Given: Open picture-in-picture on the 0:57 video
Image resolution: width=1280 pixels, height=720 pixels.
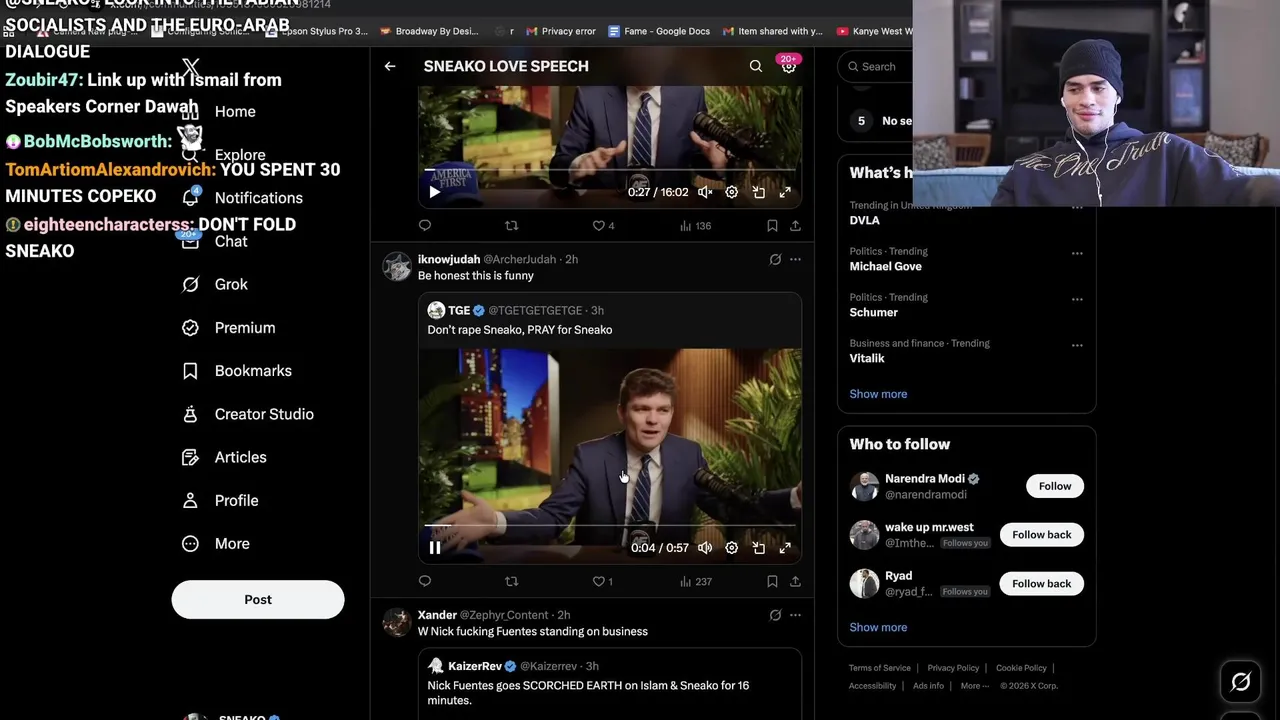Looking at the screenshot, I should [759, 547].
